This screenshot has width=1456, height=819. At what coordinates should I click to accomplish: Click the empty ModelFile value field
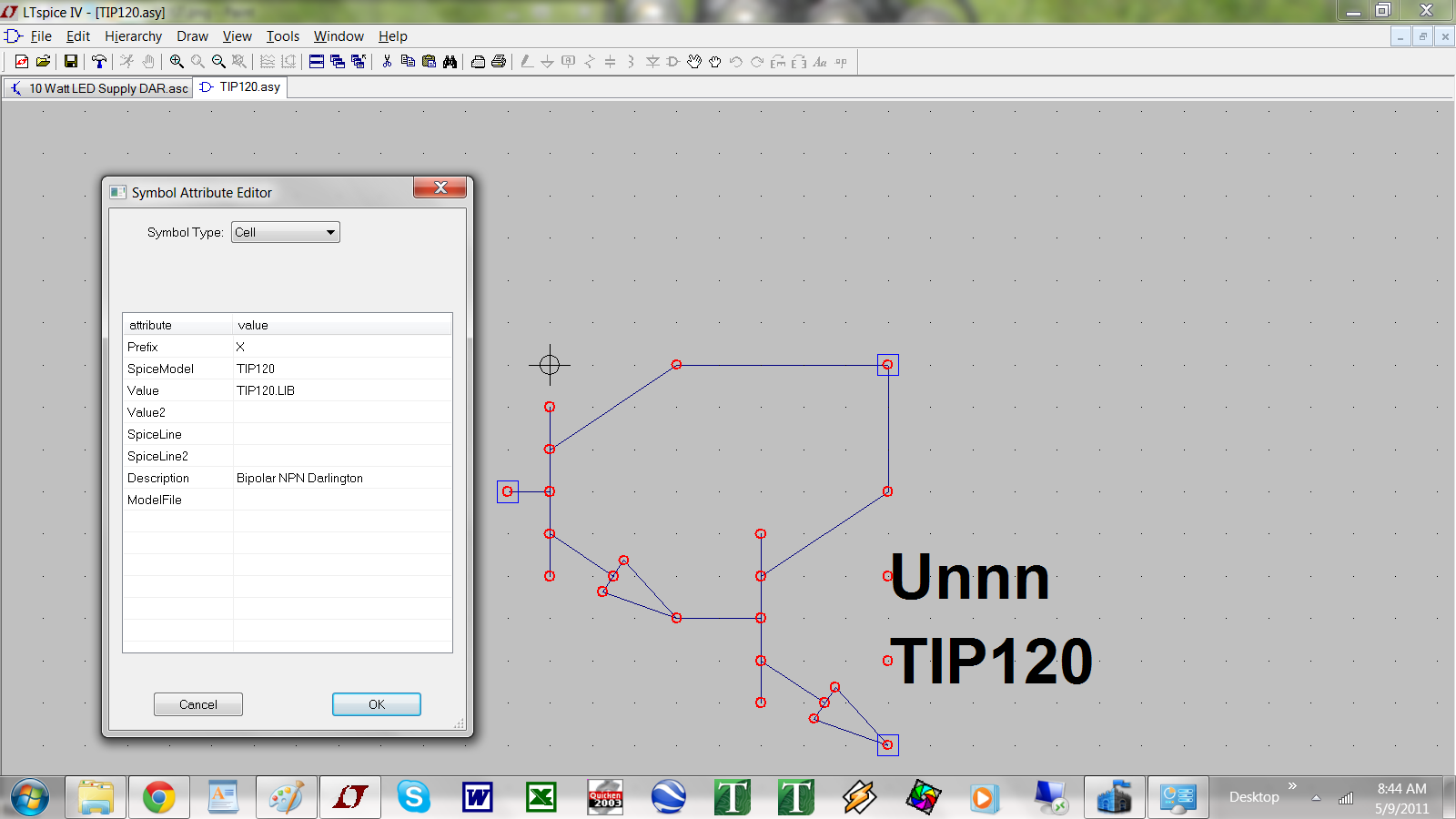(342, 500)
